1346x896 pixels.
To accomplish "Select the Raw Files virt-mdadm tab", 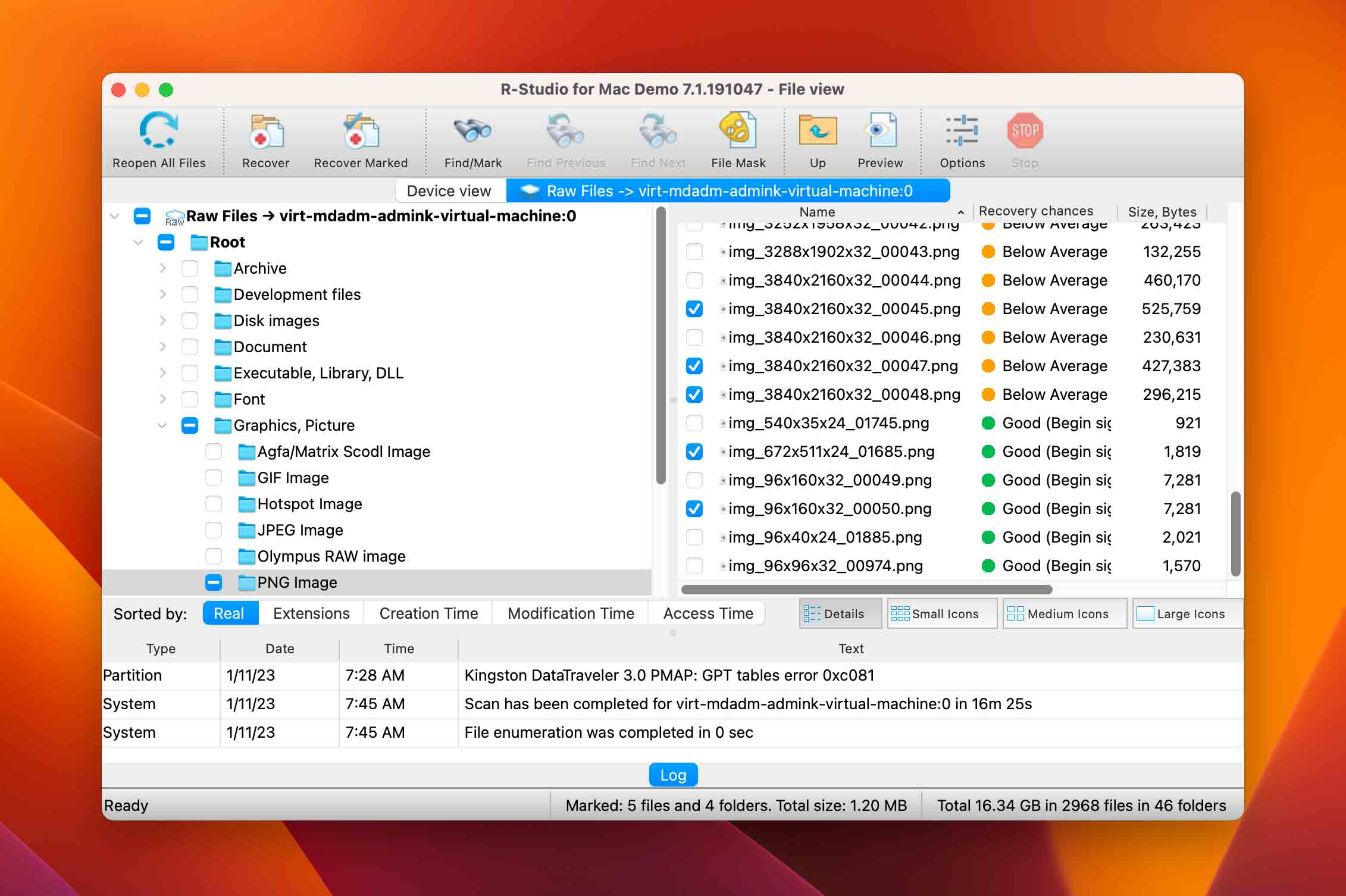I will pos(728,191).
